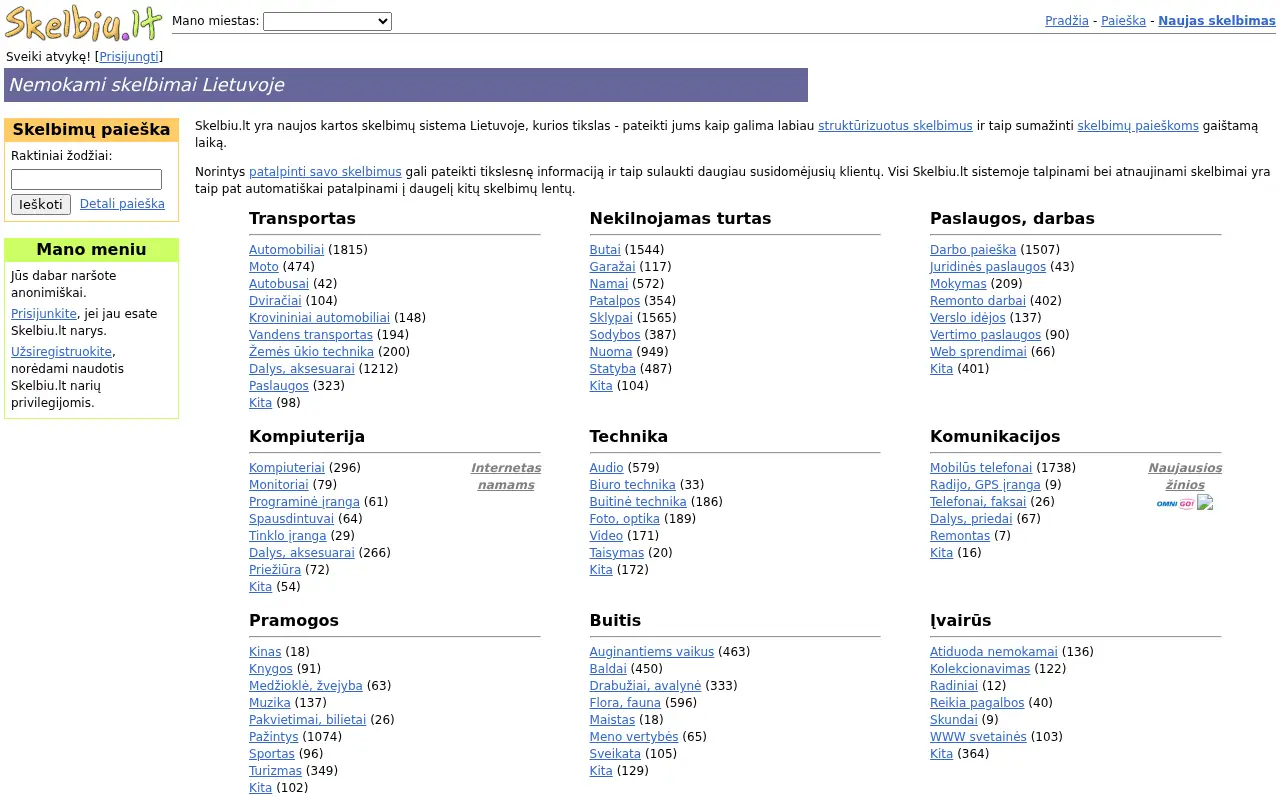
Task: Click the Skelbiu.lt logo
Action: click(84, 22)
